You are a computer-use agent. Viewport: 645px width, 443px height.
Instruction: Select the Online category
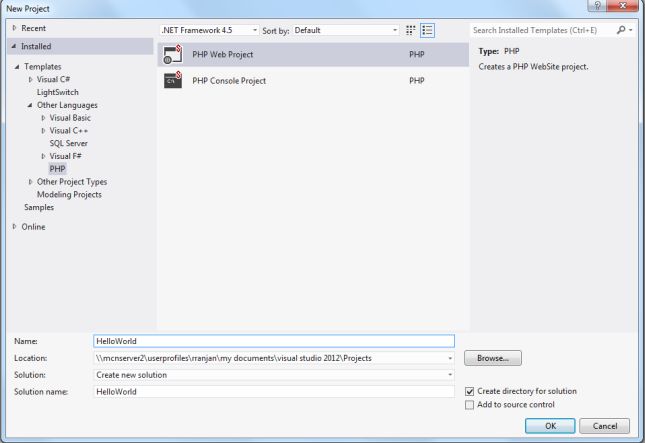point(33,227)
